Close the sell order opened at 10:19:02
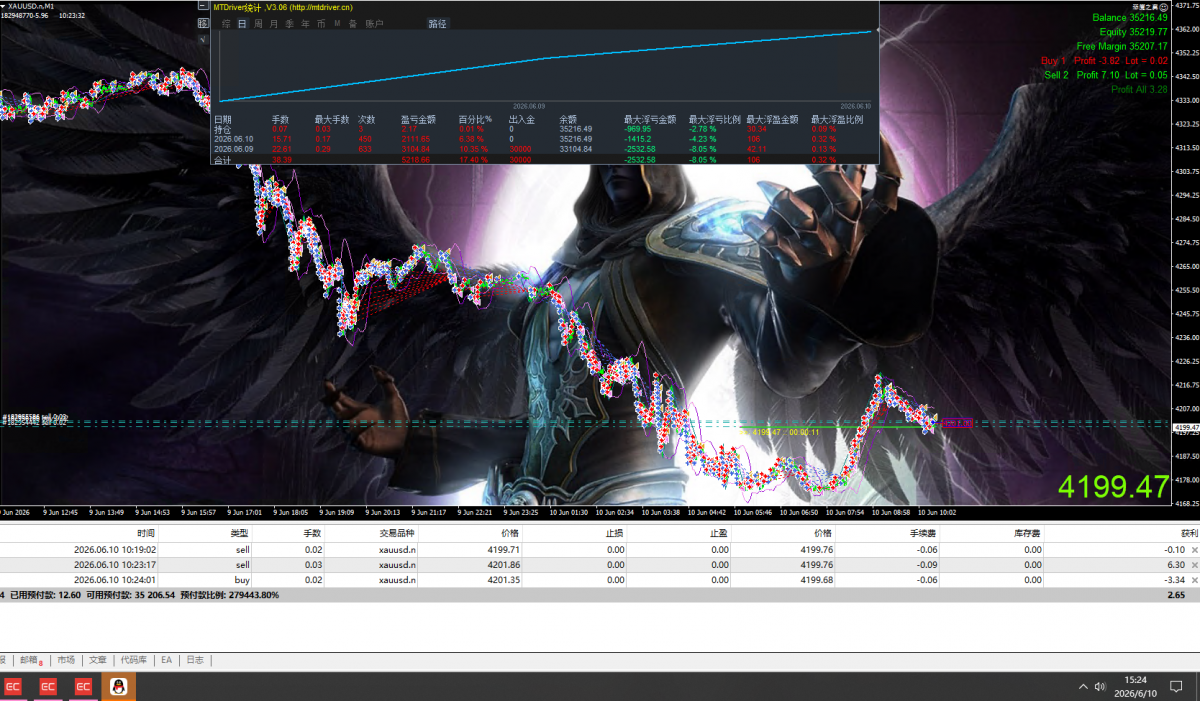1200x701 pixels. pos(1194,549)
